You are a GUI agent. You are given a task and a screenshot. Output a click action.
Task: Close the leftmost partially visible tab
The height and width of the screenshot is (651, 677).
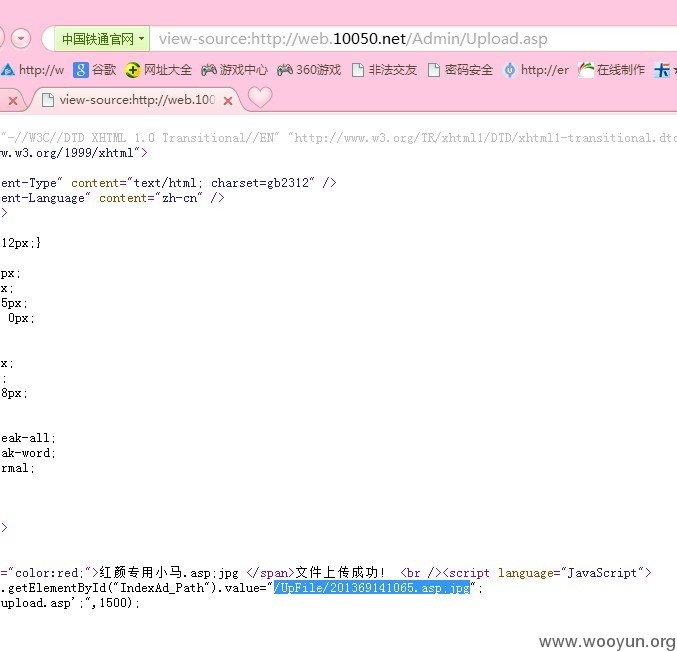click(x=13, y=101)
